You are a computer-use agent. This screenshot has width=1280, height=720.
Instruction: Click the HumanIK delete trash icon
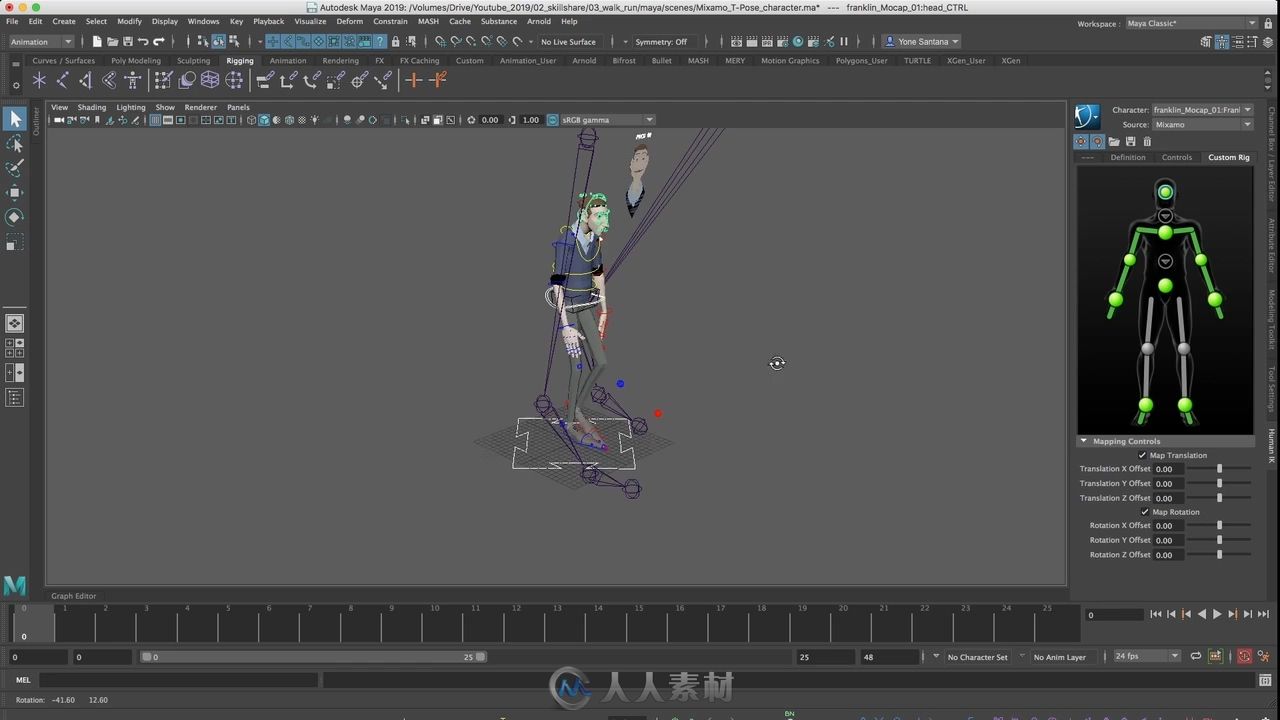tap(1147, 142)
